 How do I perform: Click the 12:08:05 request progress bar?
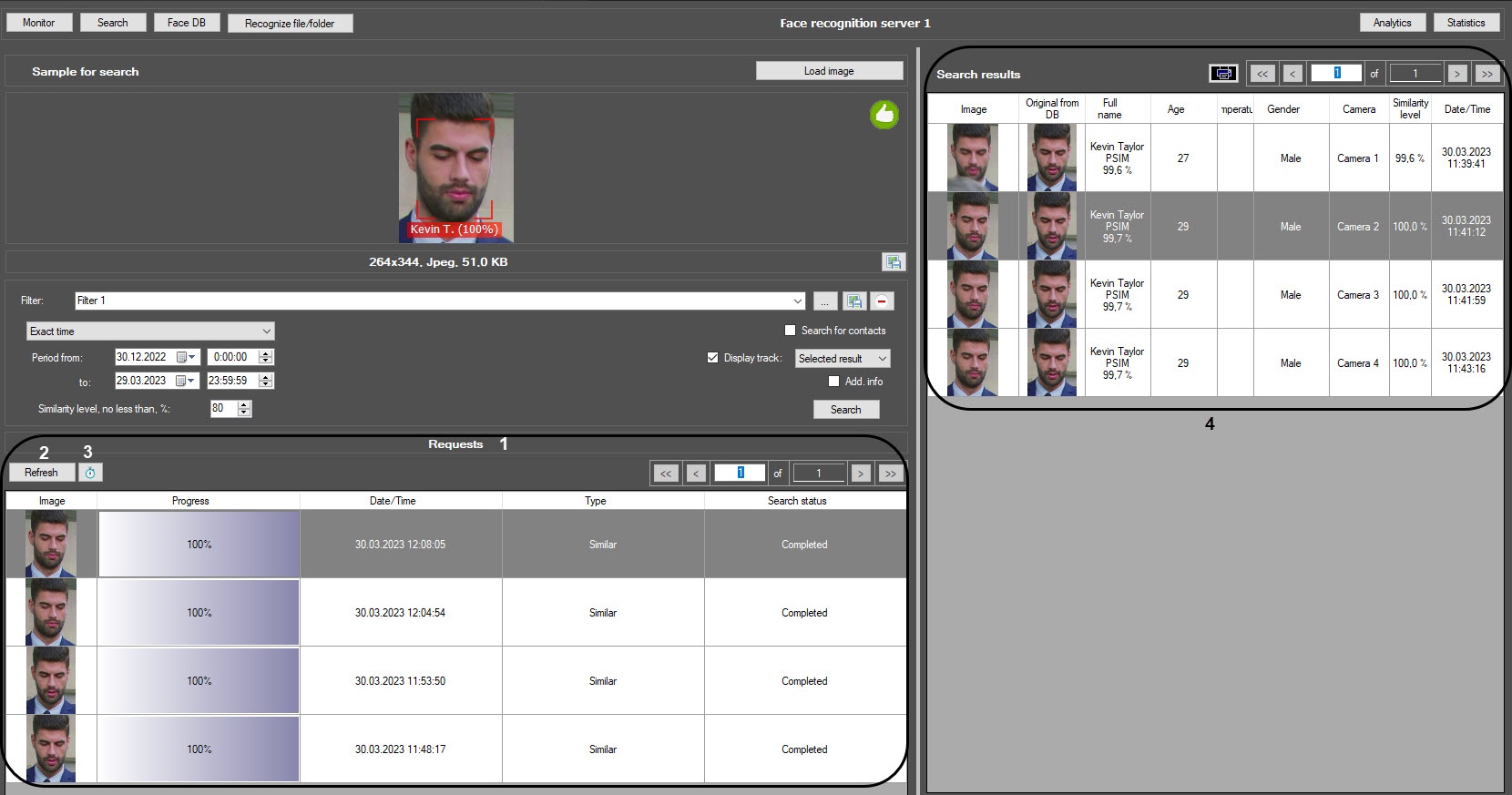pyautogui.click(x=199, y=544)
